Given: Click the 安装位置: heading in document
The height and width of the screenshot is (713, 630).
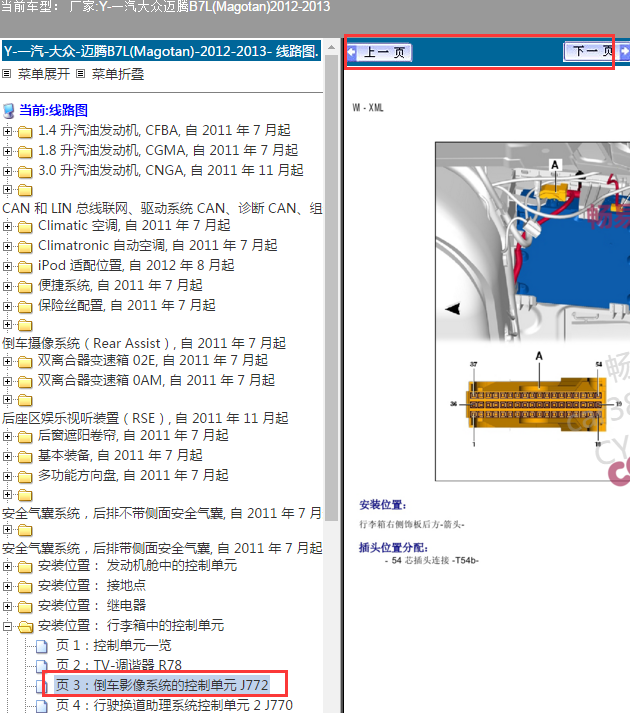Looking at the screenshot, I should [x=383, y=505].
